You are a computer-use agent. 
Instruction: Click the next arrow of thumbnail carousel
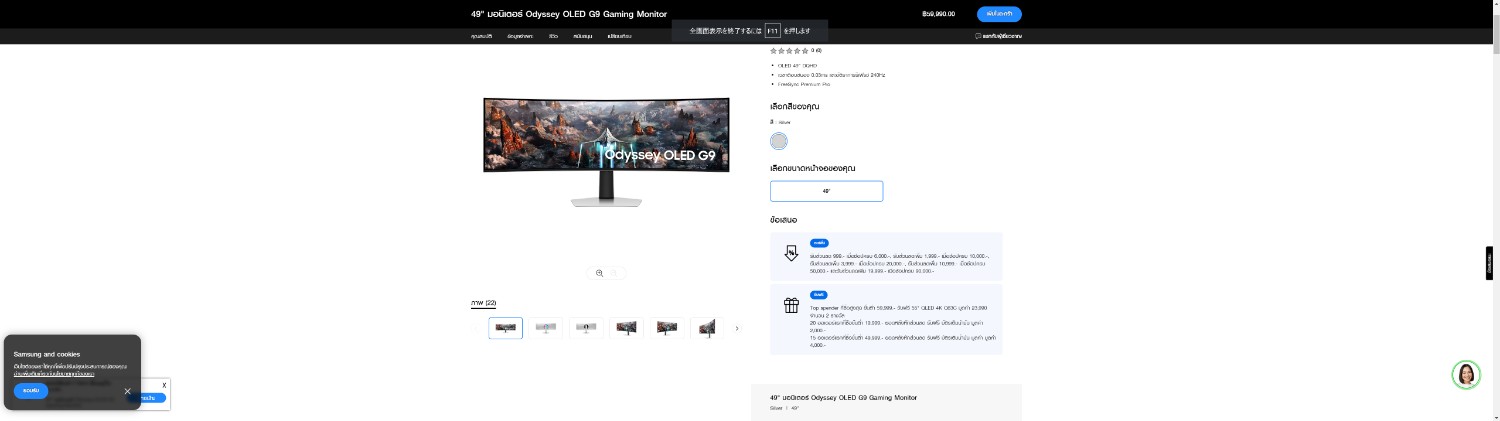[737, 328]
